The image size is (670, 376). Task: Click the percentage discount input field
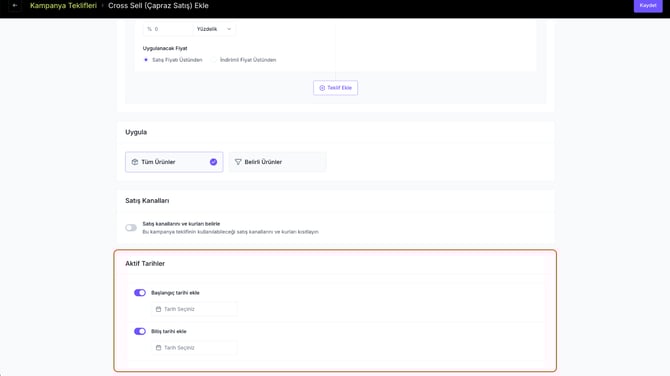tap(168, 29)
